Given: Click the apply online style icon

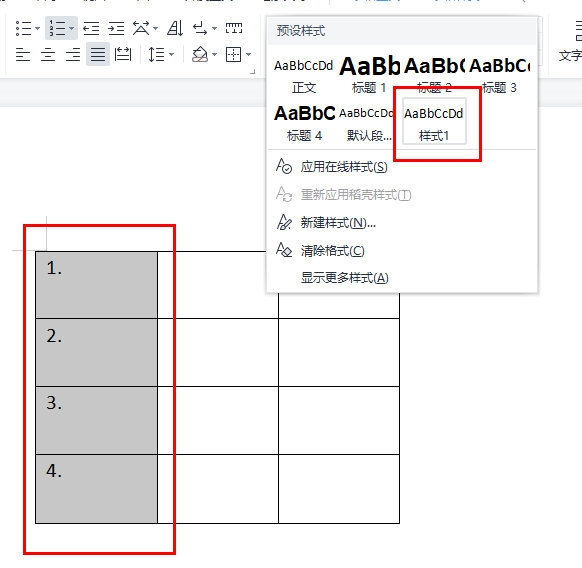Looking at the screenshot, I should click(x=284, y=166).
